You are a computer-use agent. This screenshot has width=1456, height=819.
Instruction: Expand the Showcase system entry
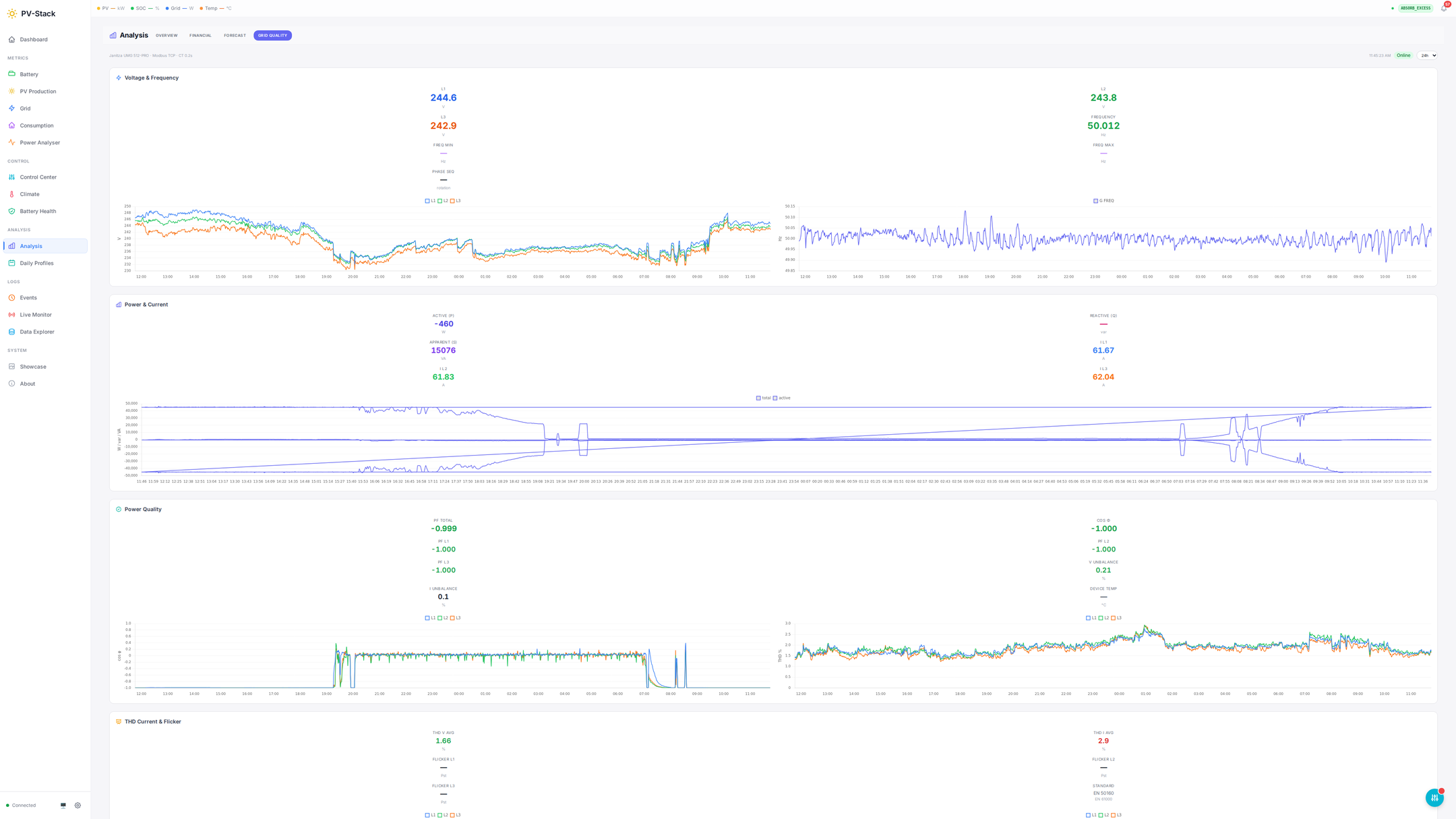point(32,366)
